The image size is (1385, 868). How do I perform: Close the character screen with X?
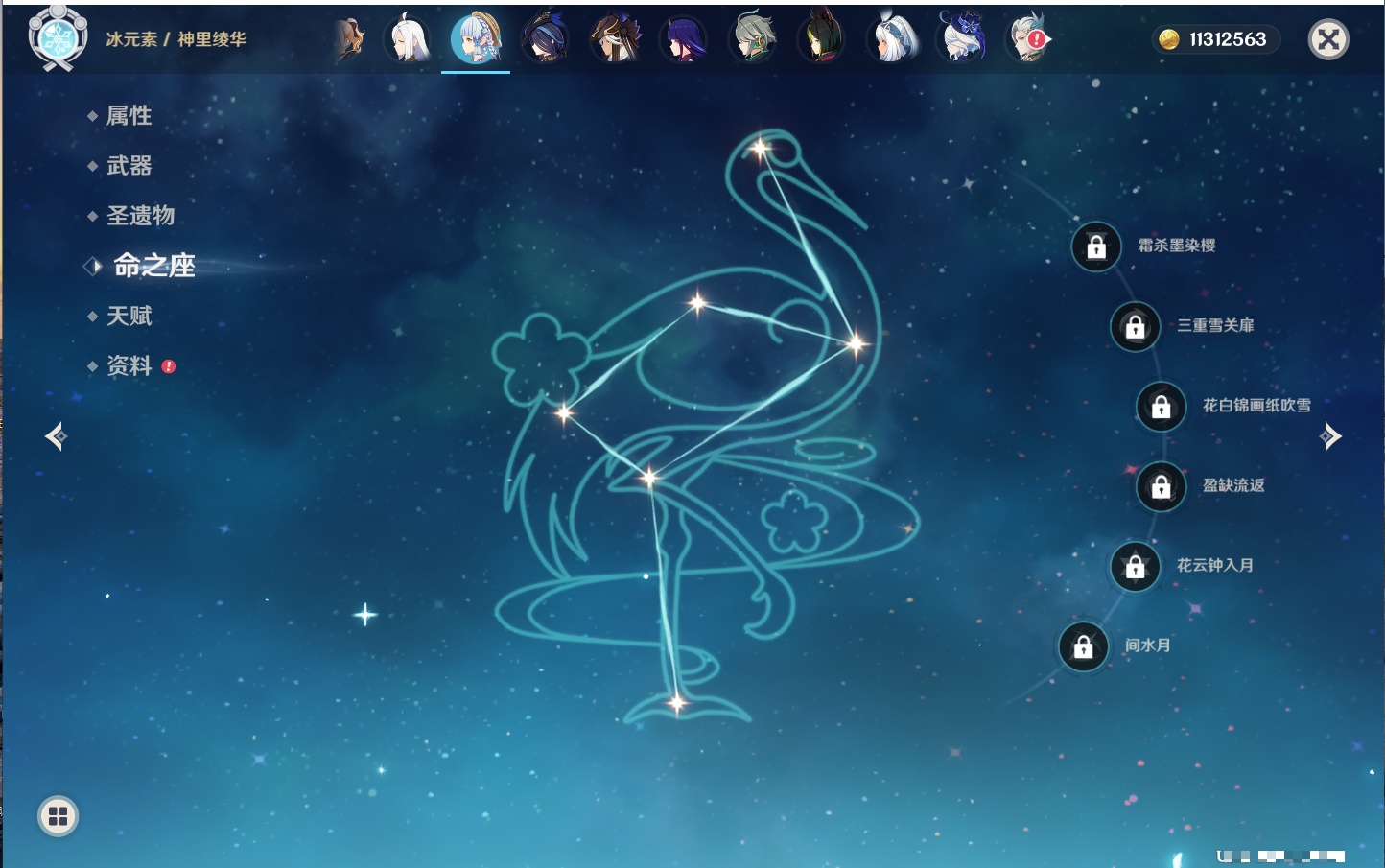(x=1328, y=39)
